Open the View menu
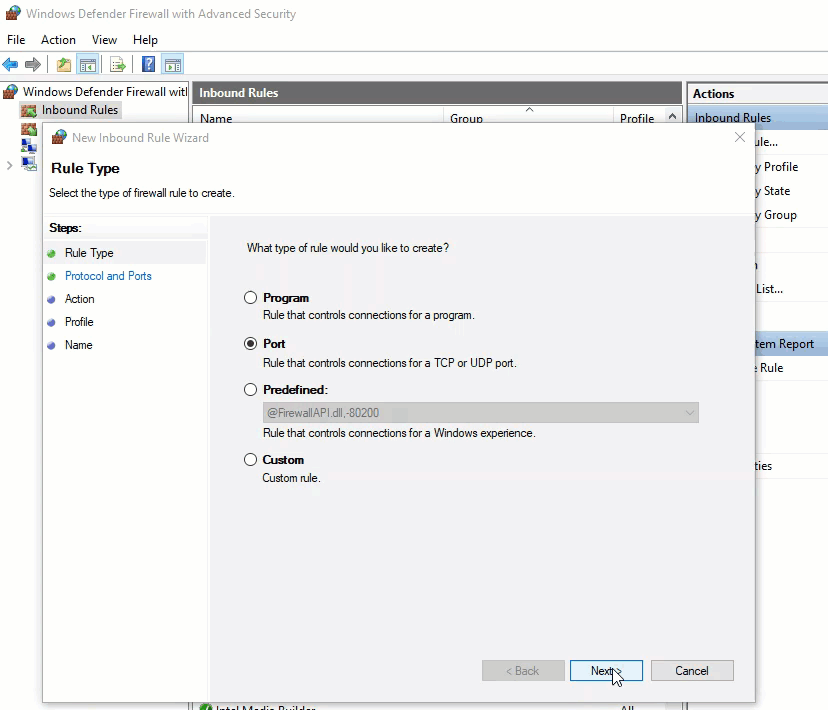The image size is (828, 710). coord(104,40)
